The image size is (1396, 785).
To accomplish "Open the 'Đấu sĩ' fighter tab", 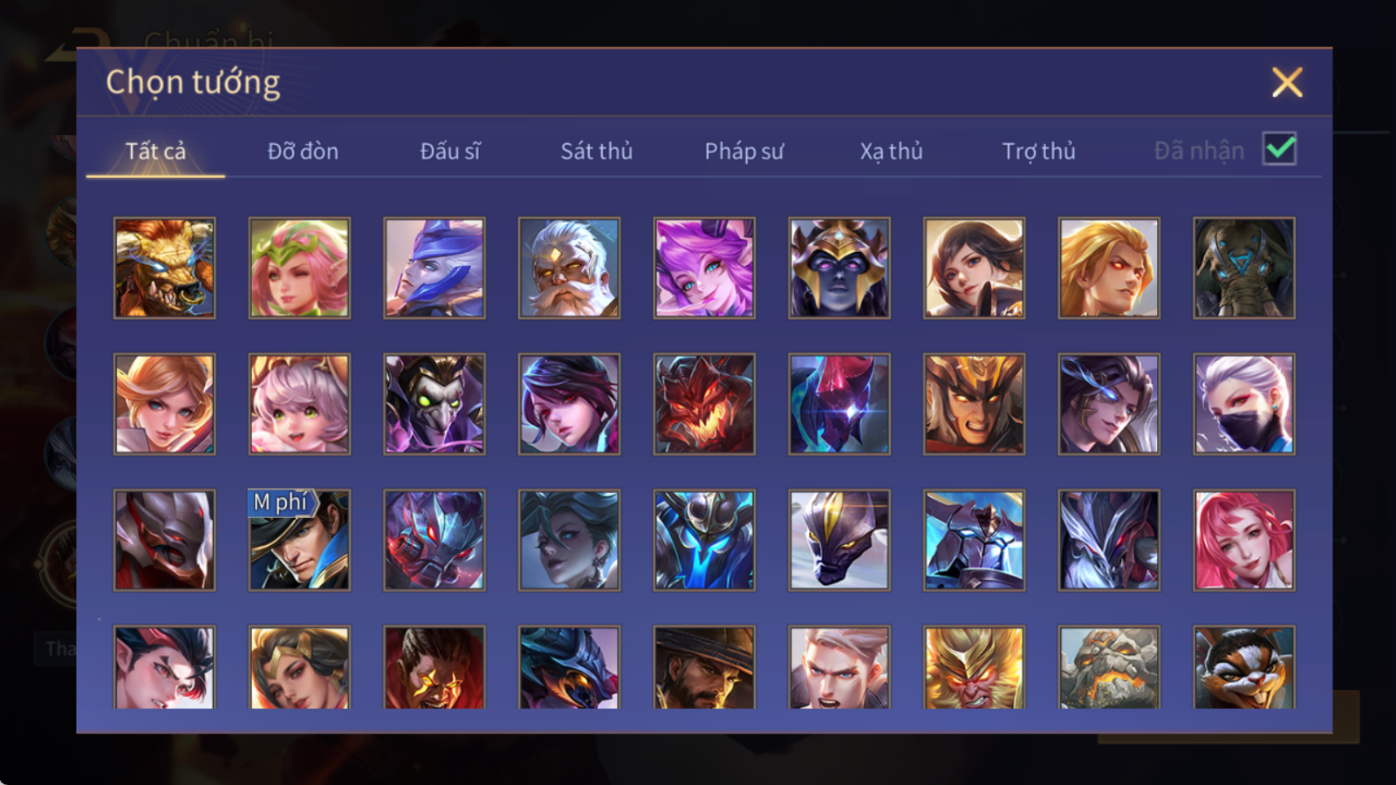I will click(x=450, y=151).
